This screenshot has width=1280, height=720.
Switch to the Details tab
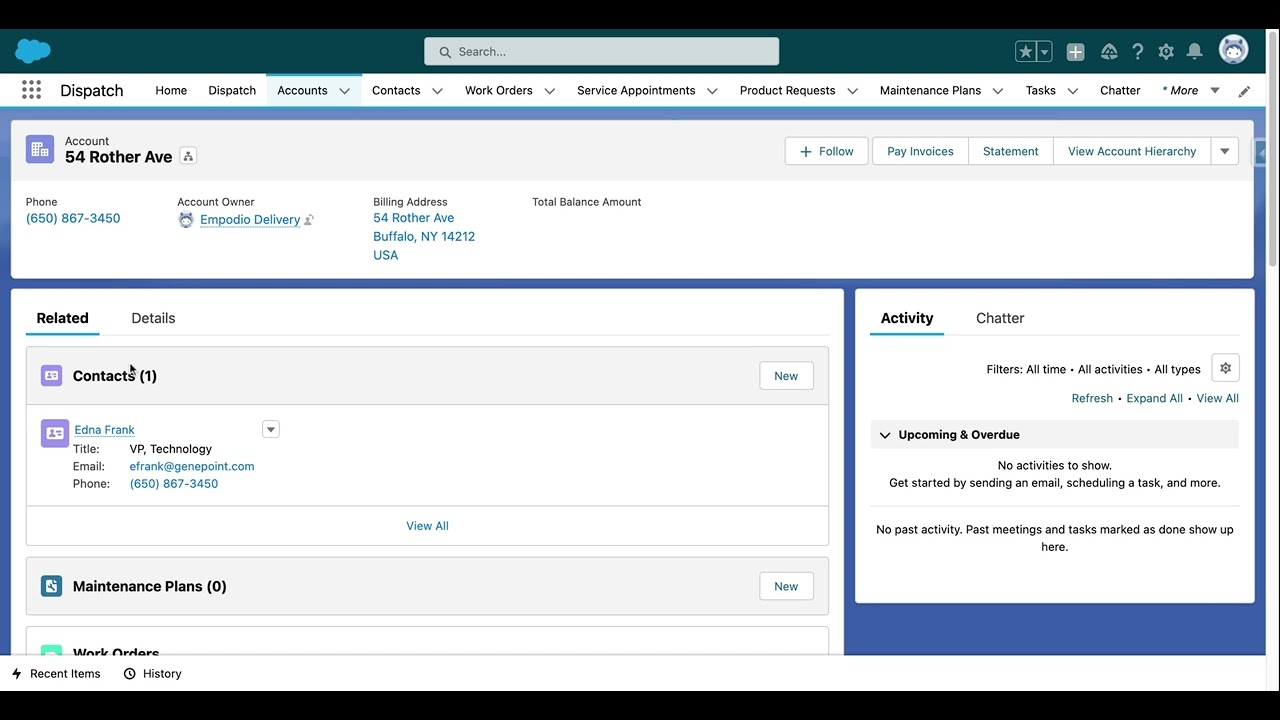(153, 318)
